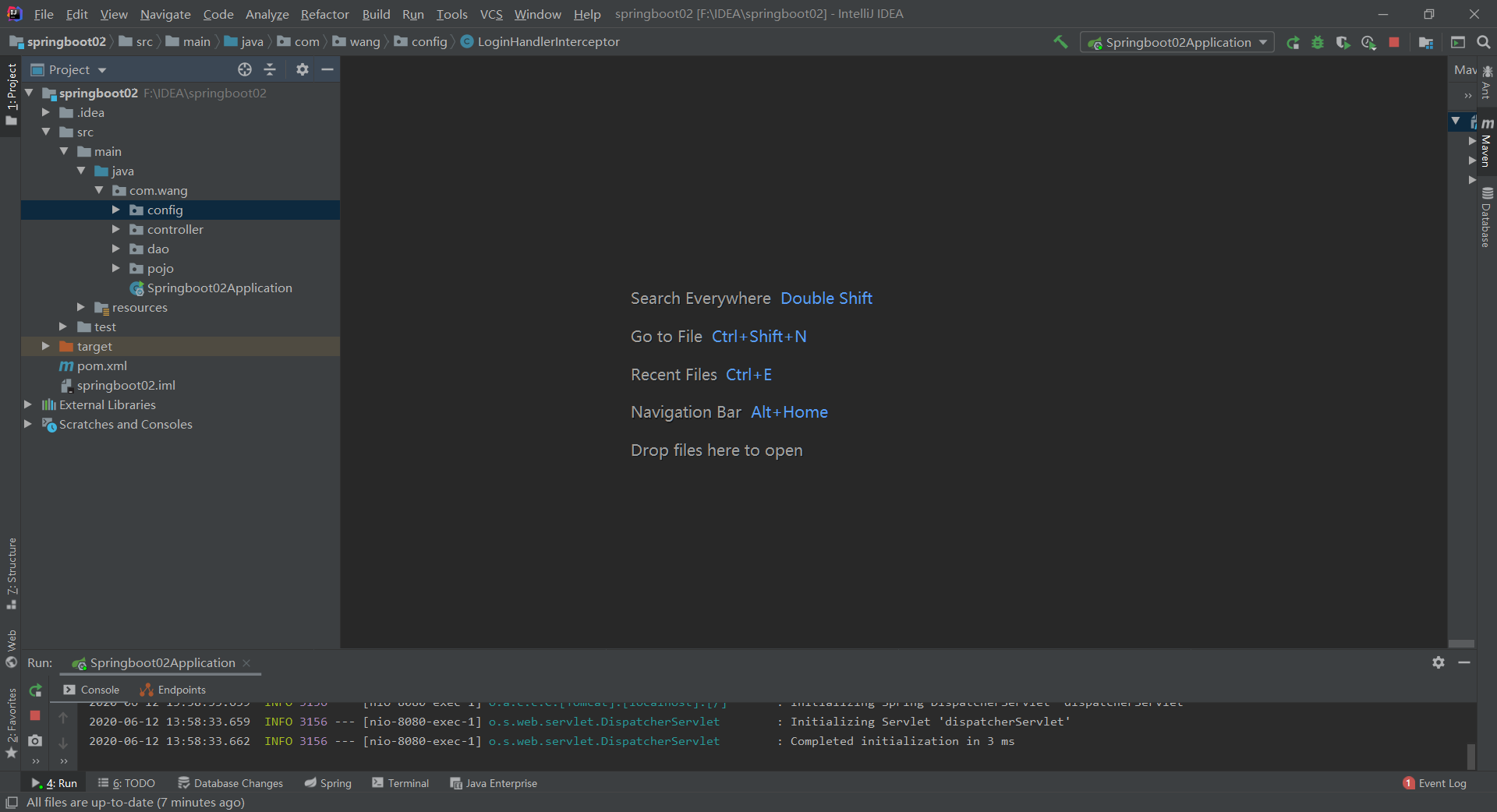This screenshot has height=812, width=1497.
Task: Switch to the Console tab
Action: pos(91,690)
